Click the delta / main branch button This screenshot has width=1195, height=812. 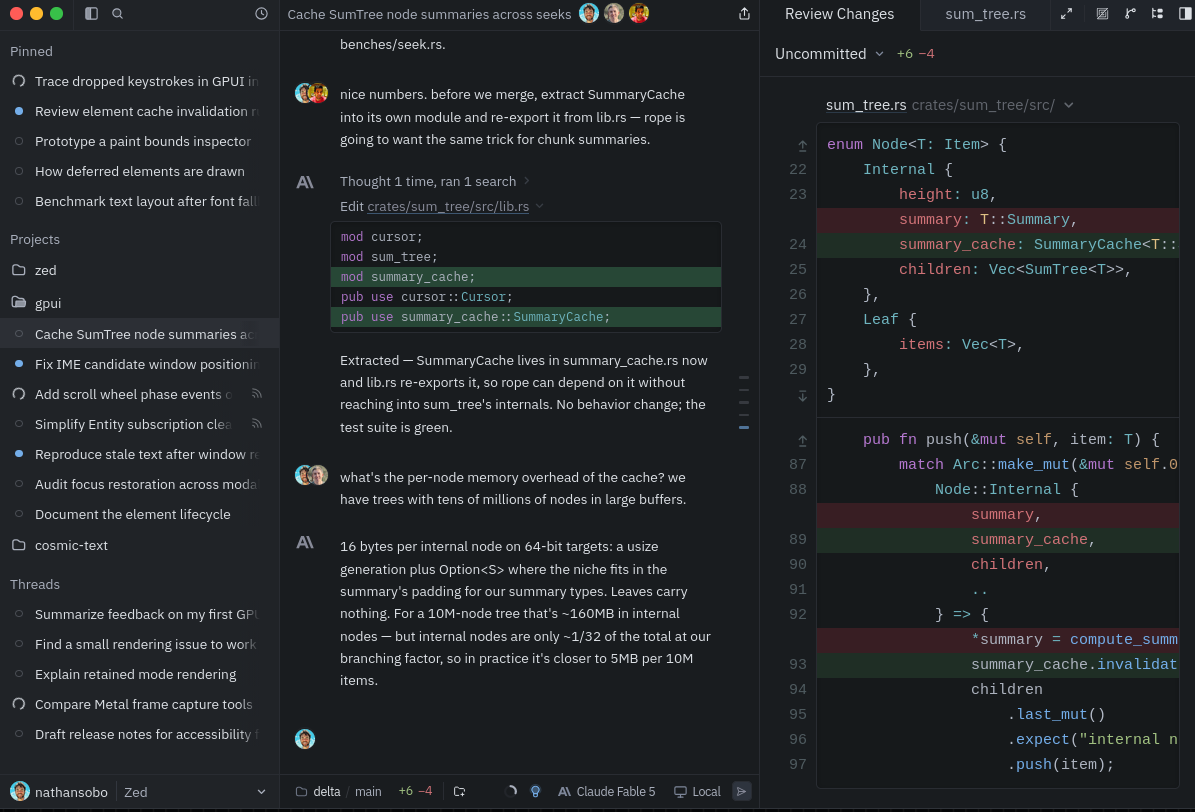tap(338, 791)
